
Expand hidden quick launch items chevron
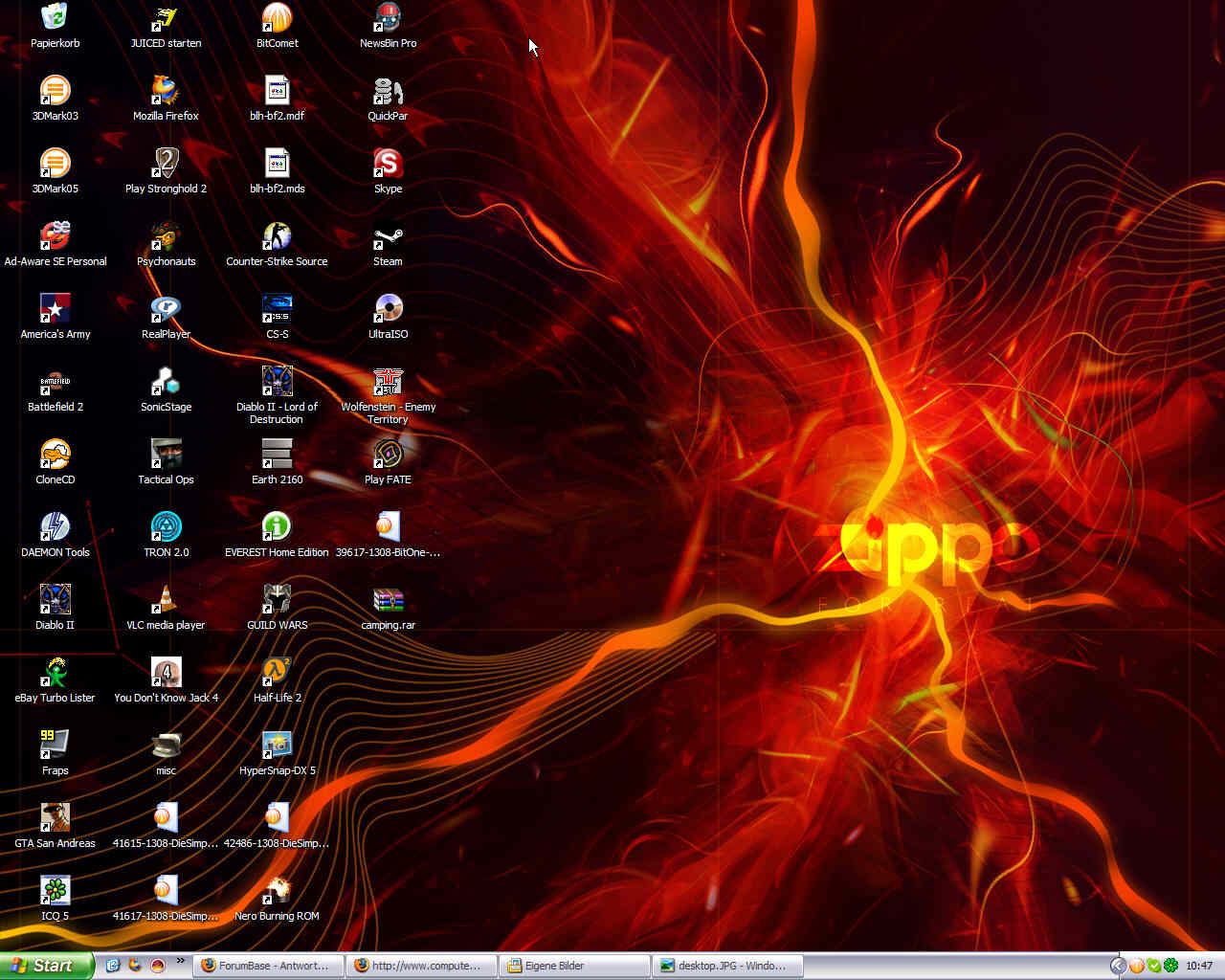tap(180, 962)
